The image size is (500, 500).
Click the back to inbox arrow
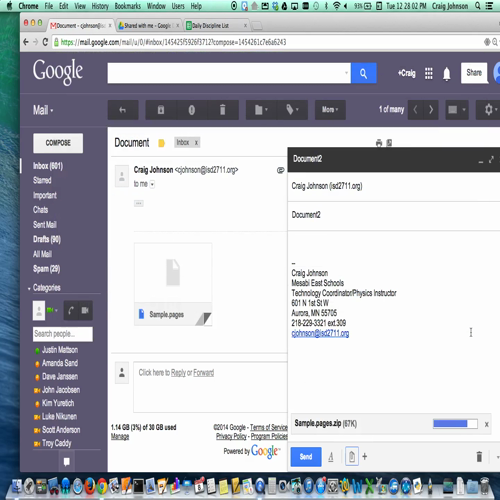tap(123, 110)
